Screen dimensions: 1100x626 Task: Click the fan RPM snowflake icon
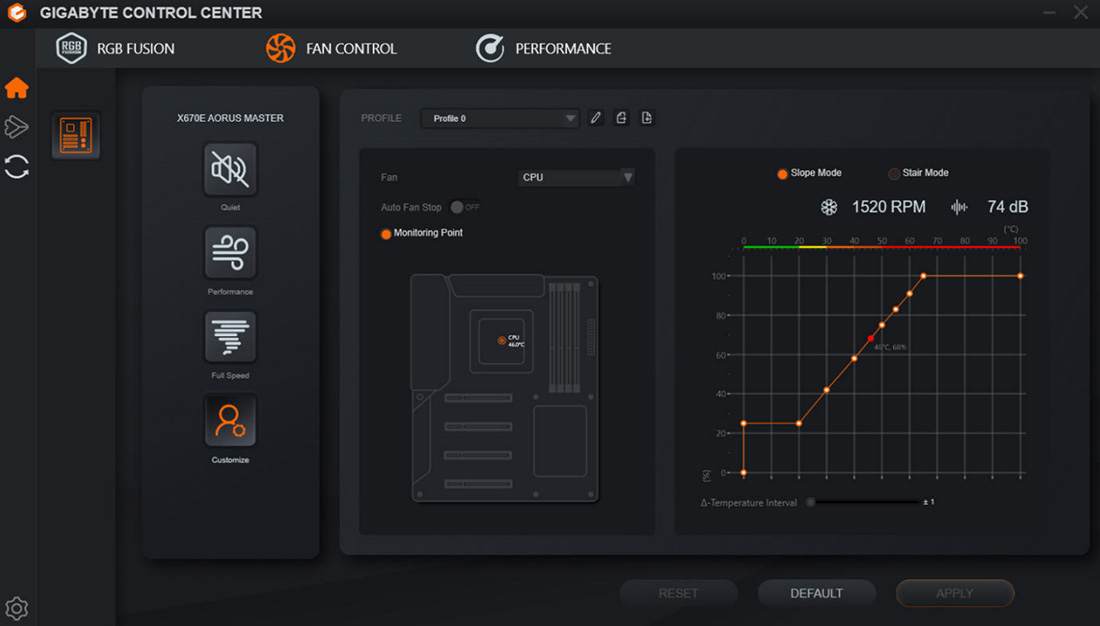click(829, 207)
